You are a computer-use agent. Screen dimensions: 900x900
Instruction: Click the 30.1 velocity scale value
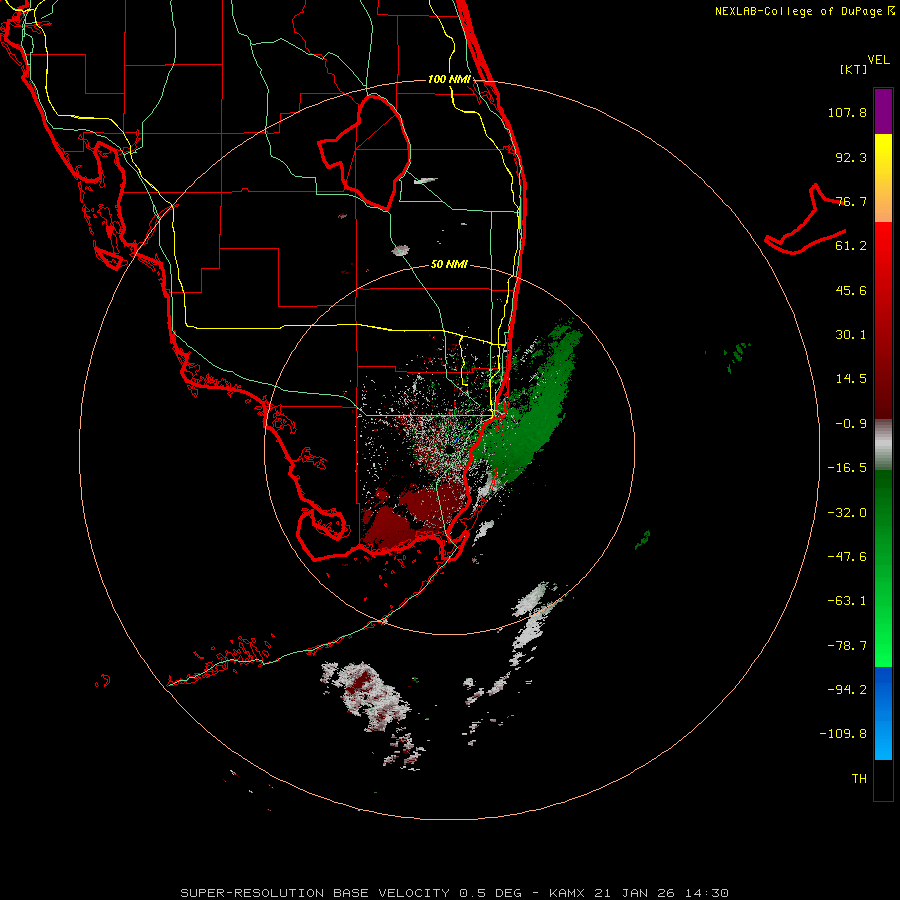[x=851, y=335]
